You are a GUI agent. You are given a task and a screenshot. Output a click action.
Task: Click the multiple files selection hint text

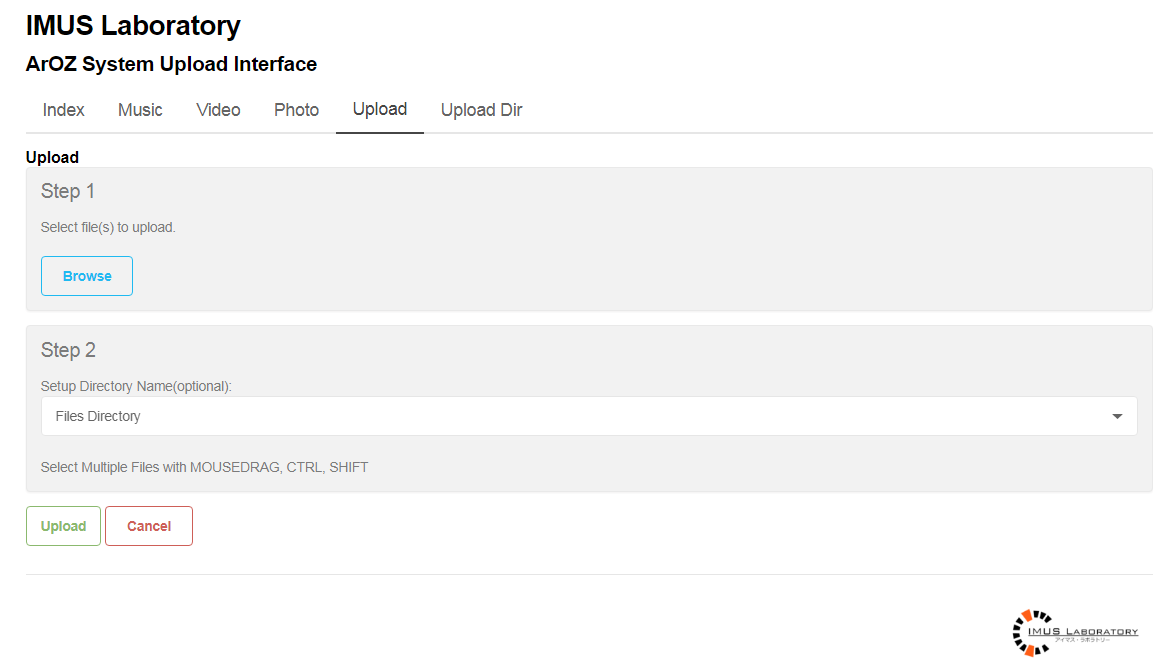click(204, 467)
